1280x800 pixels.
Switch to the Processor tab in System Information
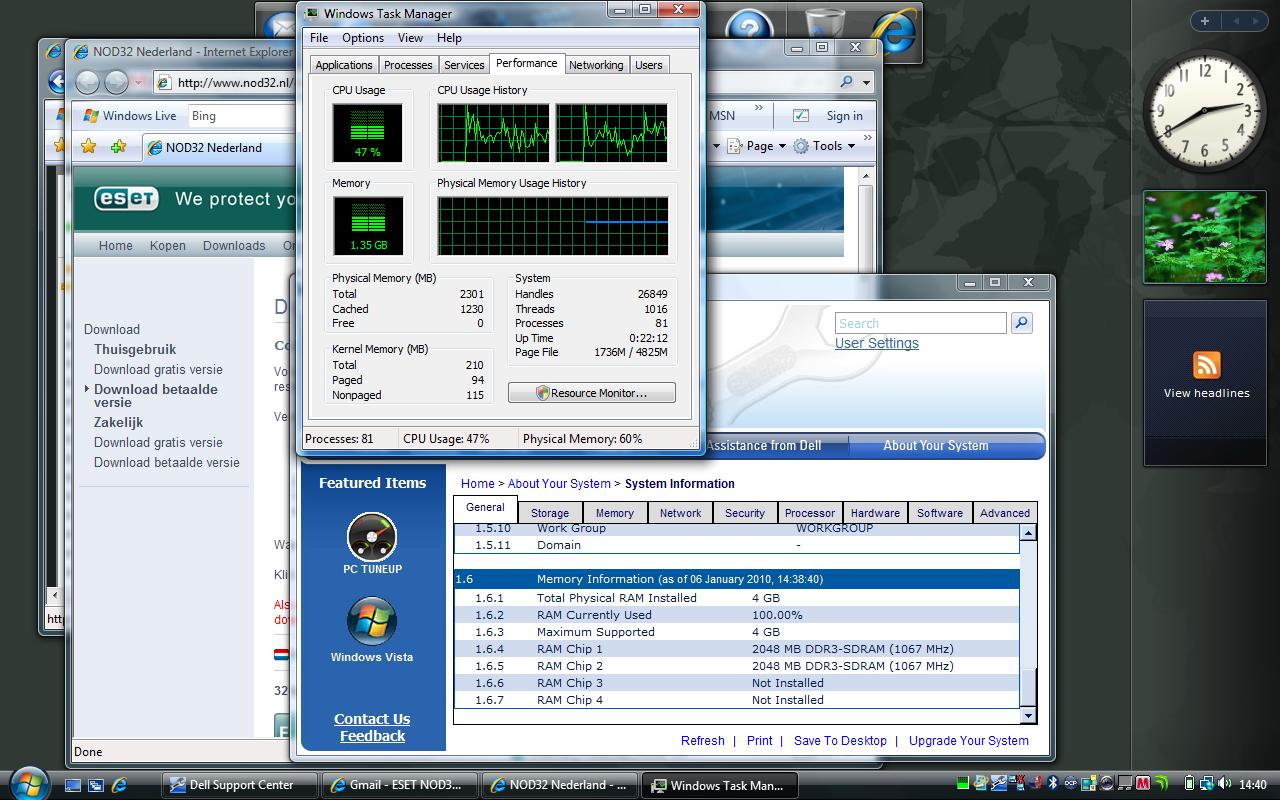point(810,513)
